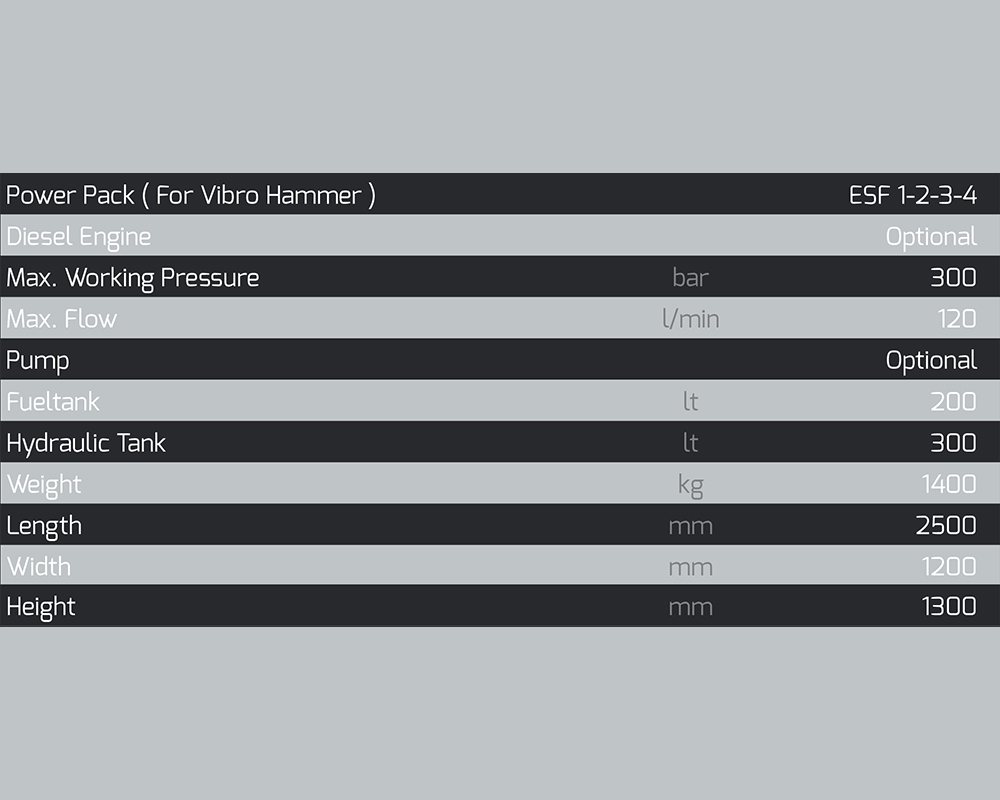Click the "Hydraulic Tank" row label
The width and height of the screenshot is (1000, 800).
click(86, 443)
